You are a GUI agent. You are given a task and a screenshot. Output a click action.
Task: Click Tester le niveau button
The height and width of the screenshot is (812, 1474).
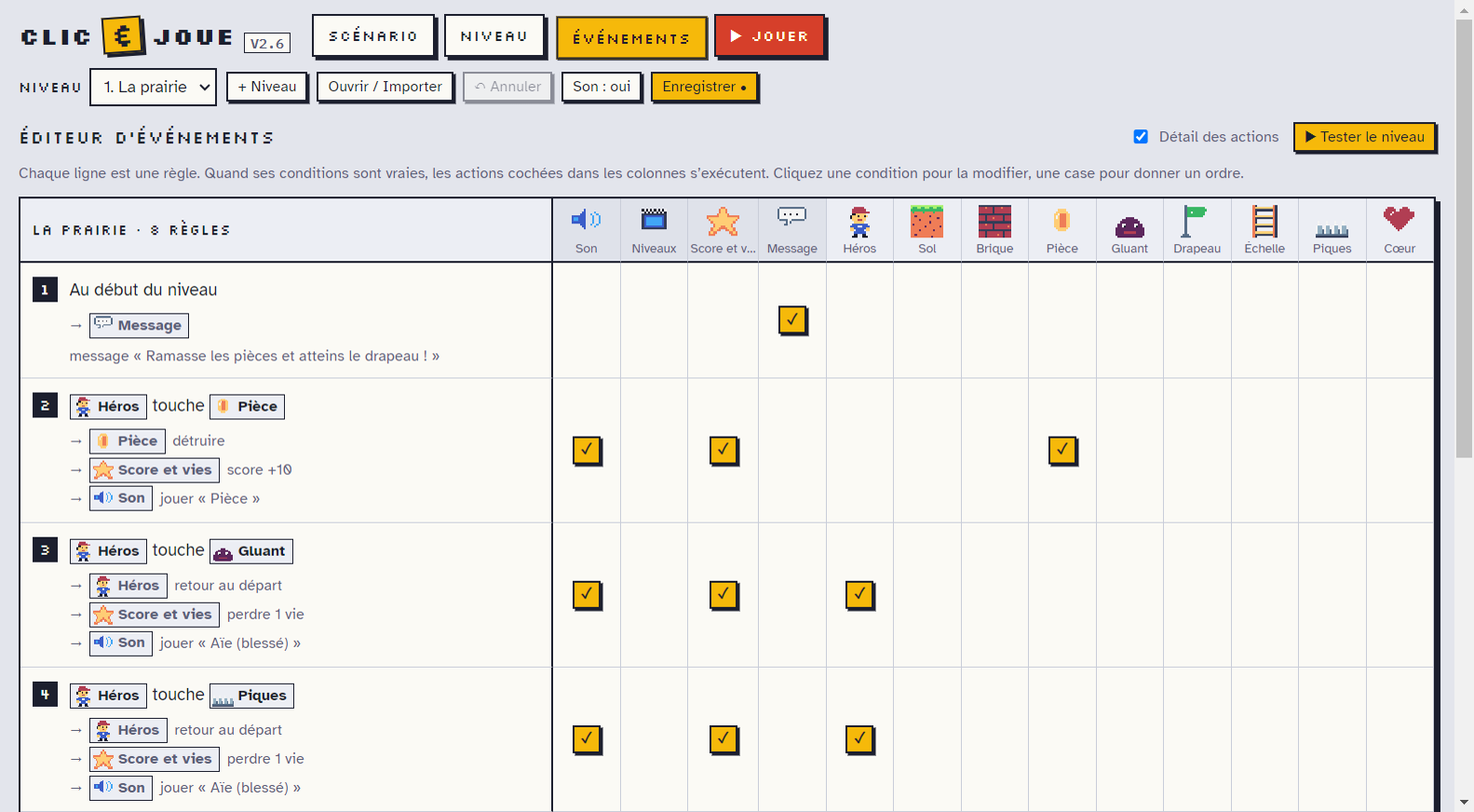coord(1364,137)
